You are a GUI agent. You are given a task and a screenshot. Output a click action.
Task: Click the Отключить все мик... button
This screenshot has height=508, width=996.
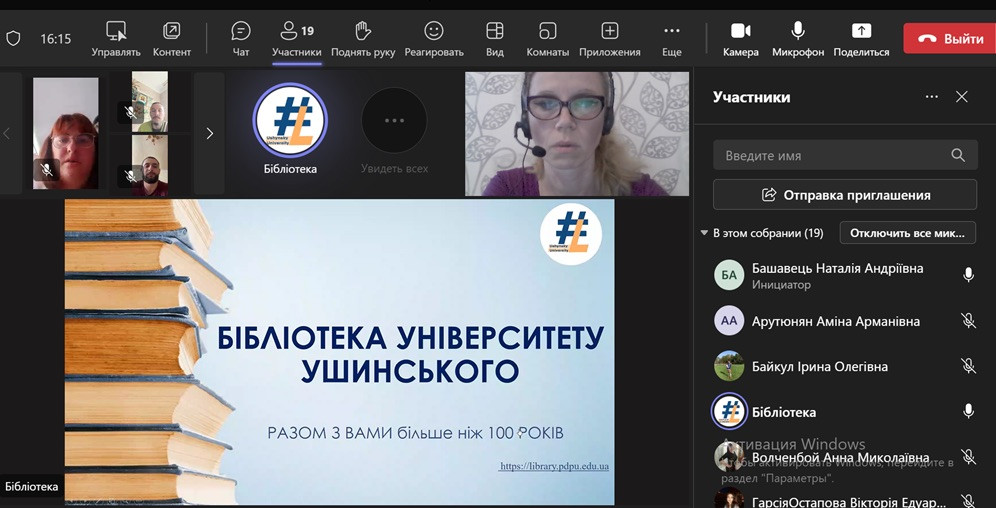[907, 233]
